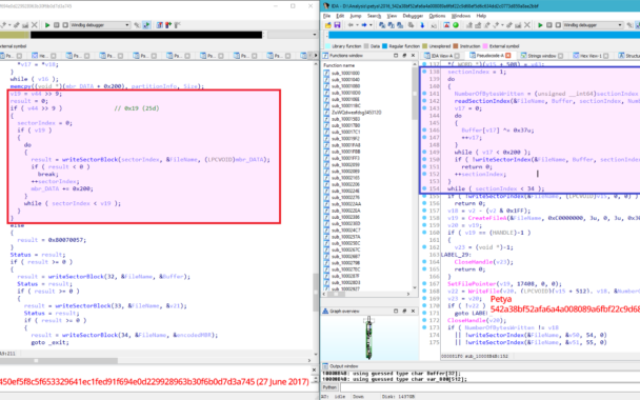The height and width of the screenshot is (400, 640).
Task: Click the green circle toolbar icon
Action: click(x=456, y=25)
